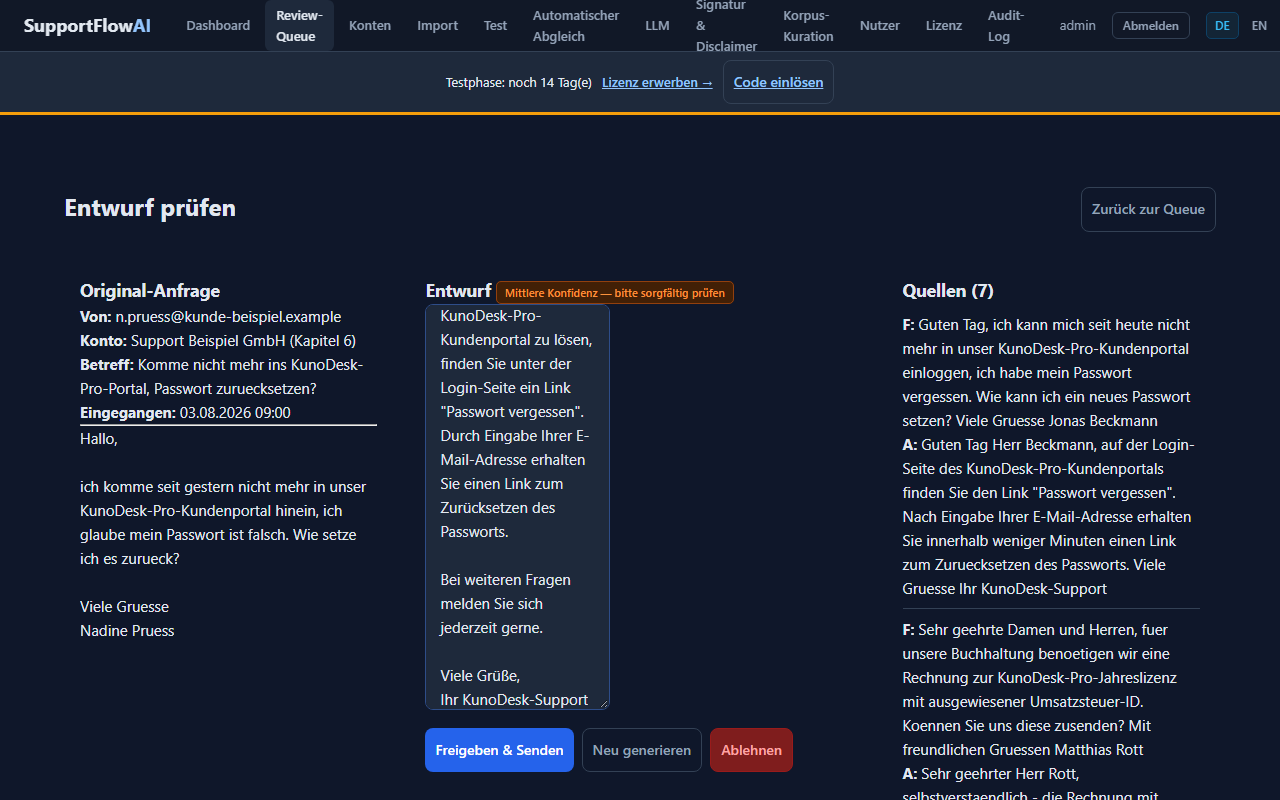Open Signatur & Disclaimer page
Screen dimensions: 1280x800
point(727,26)
